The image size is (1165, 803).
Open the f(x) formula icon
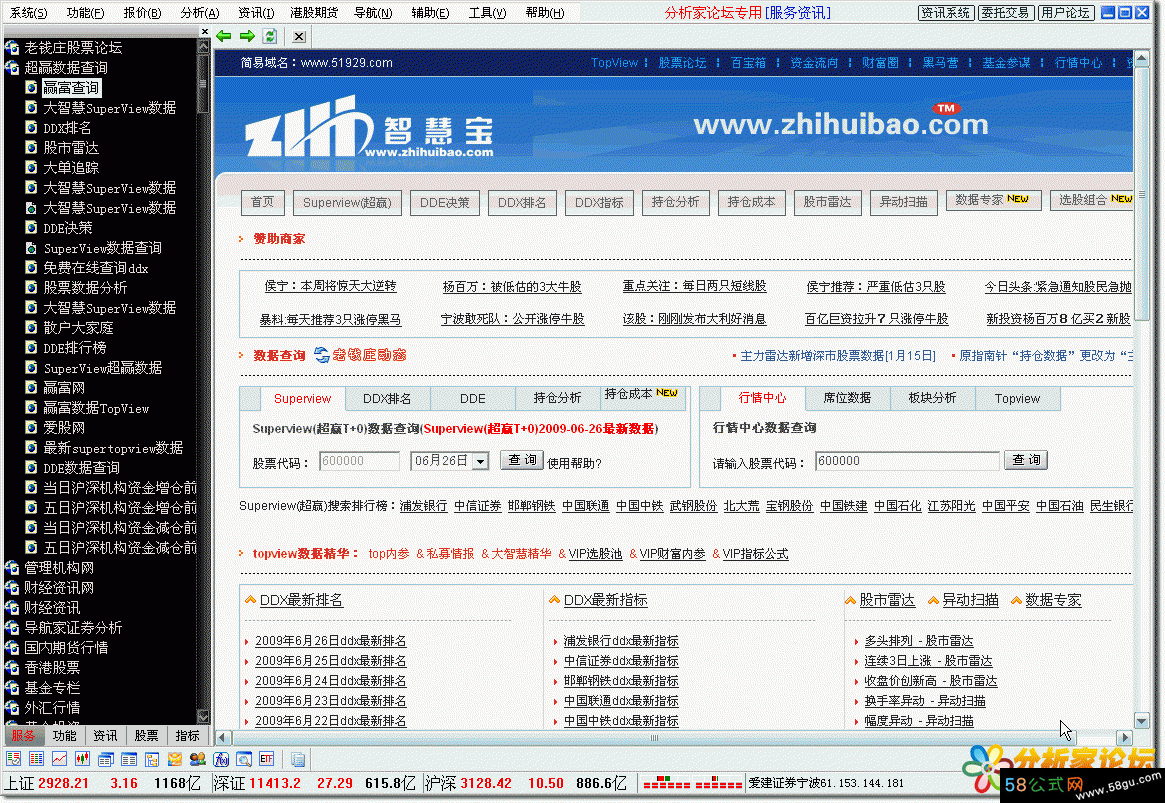pyautogui.click(x=221, y=759)
